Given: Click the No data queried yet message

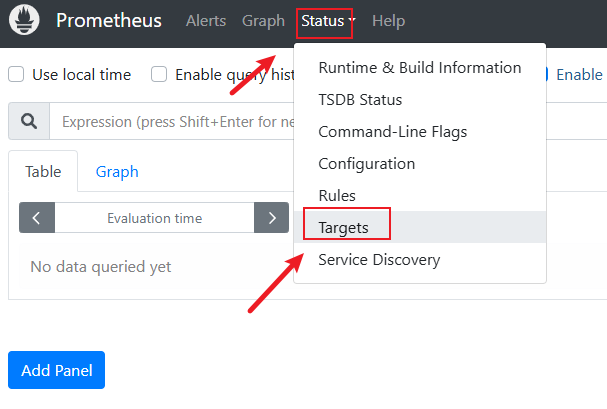Looking at the screenshot, I should [x=101, y=267].
